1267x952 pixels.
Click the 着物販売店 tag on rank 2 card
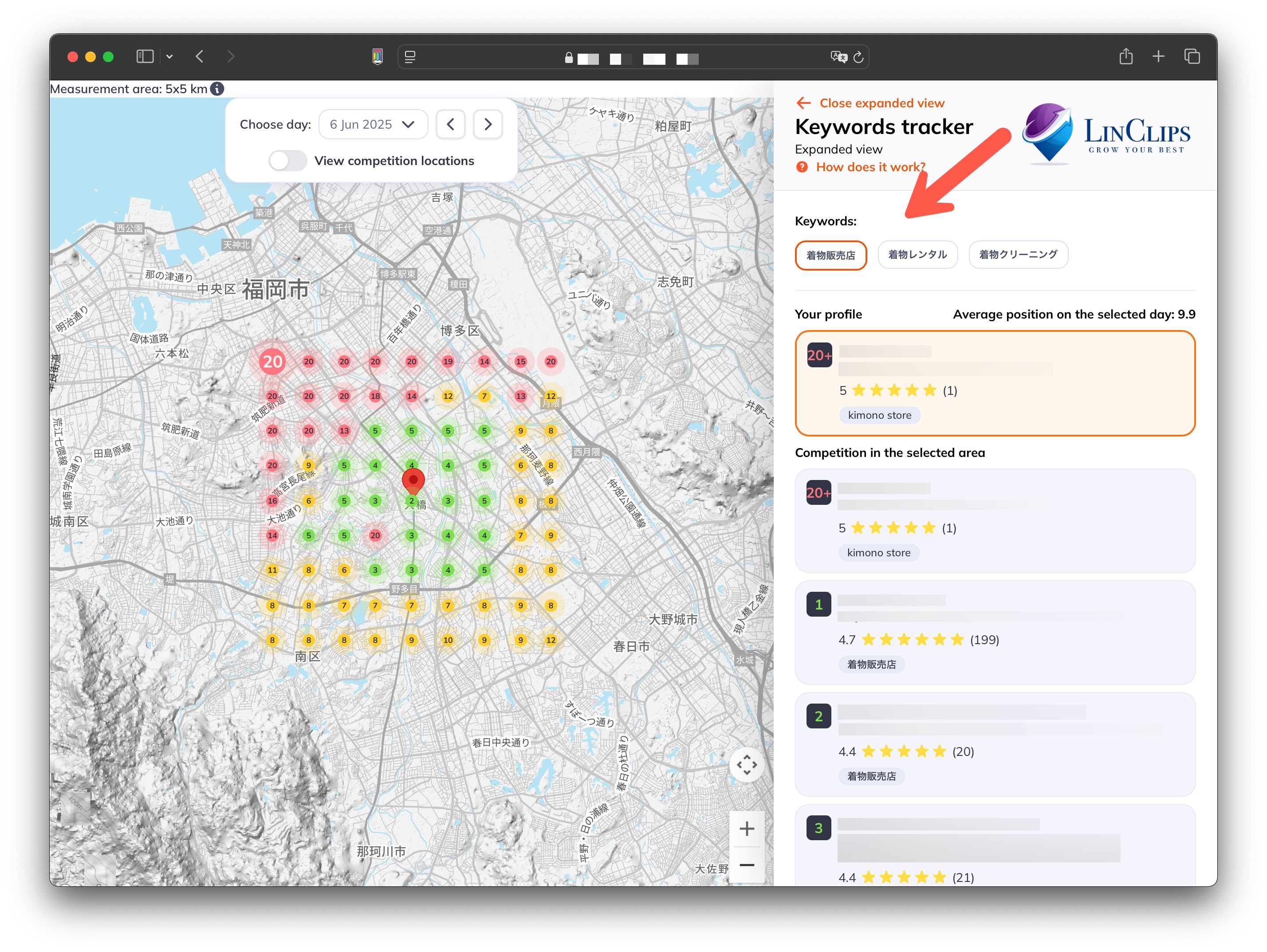coord(871,776)
